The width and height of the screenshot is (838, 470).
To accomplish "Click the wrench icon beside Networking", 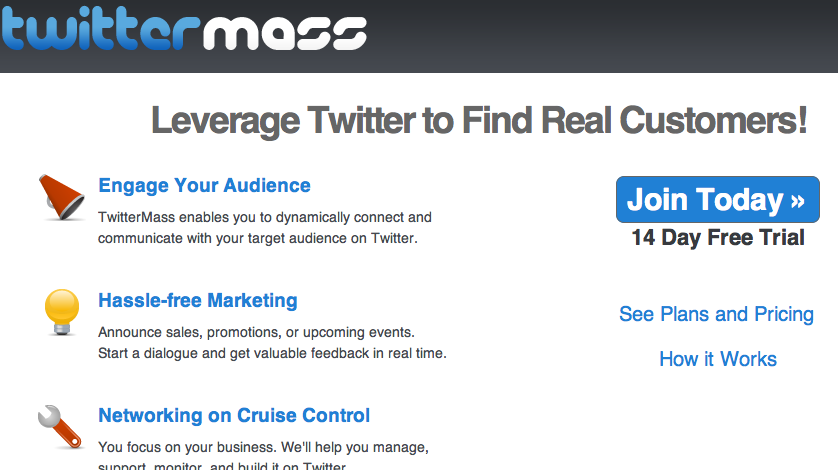I will coord(60,427).
